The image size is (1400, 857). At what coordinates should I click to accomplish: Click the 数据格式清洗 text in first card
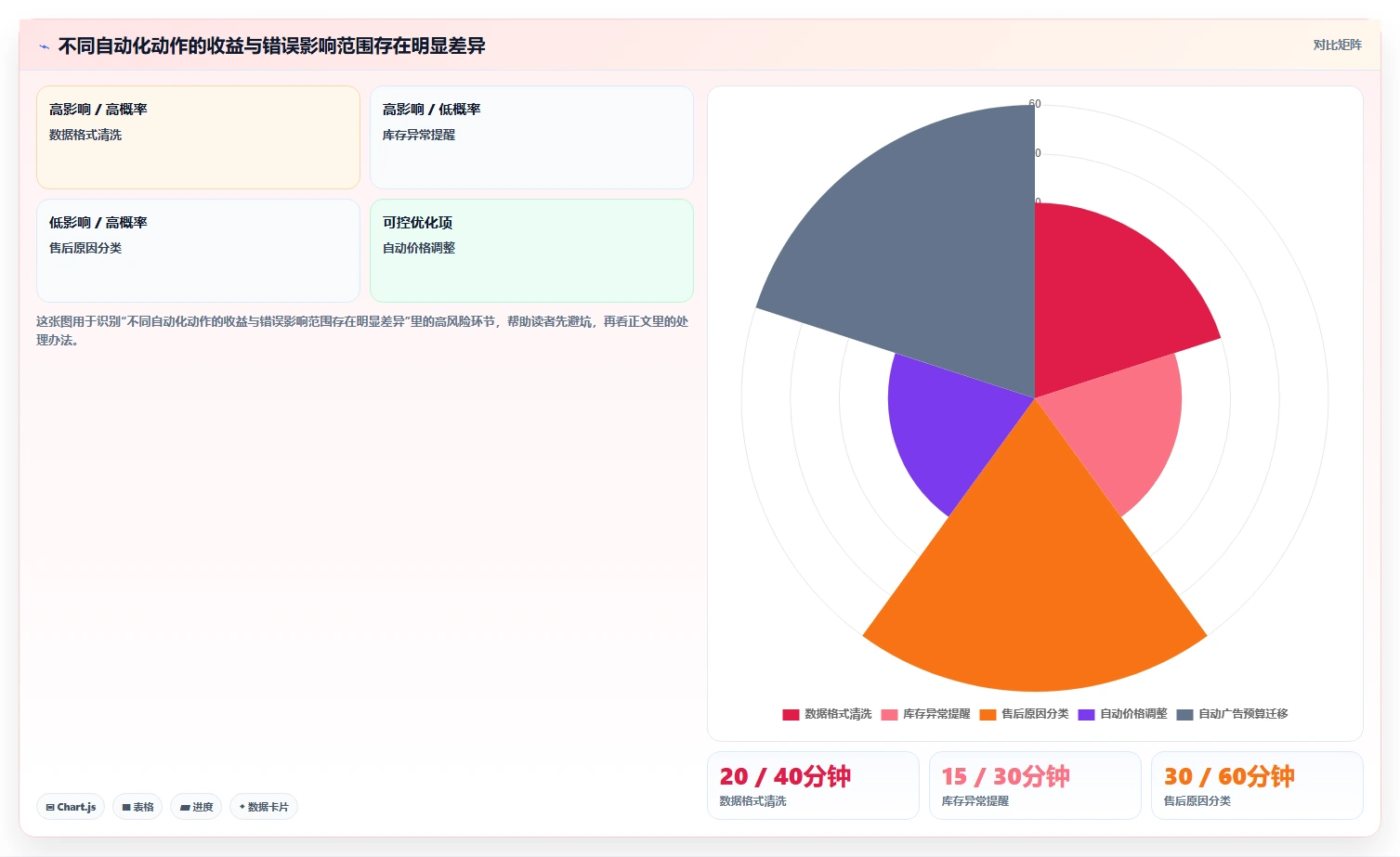85,135
